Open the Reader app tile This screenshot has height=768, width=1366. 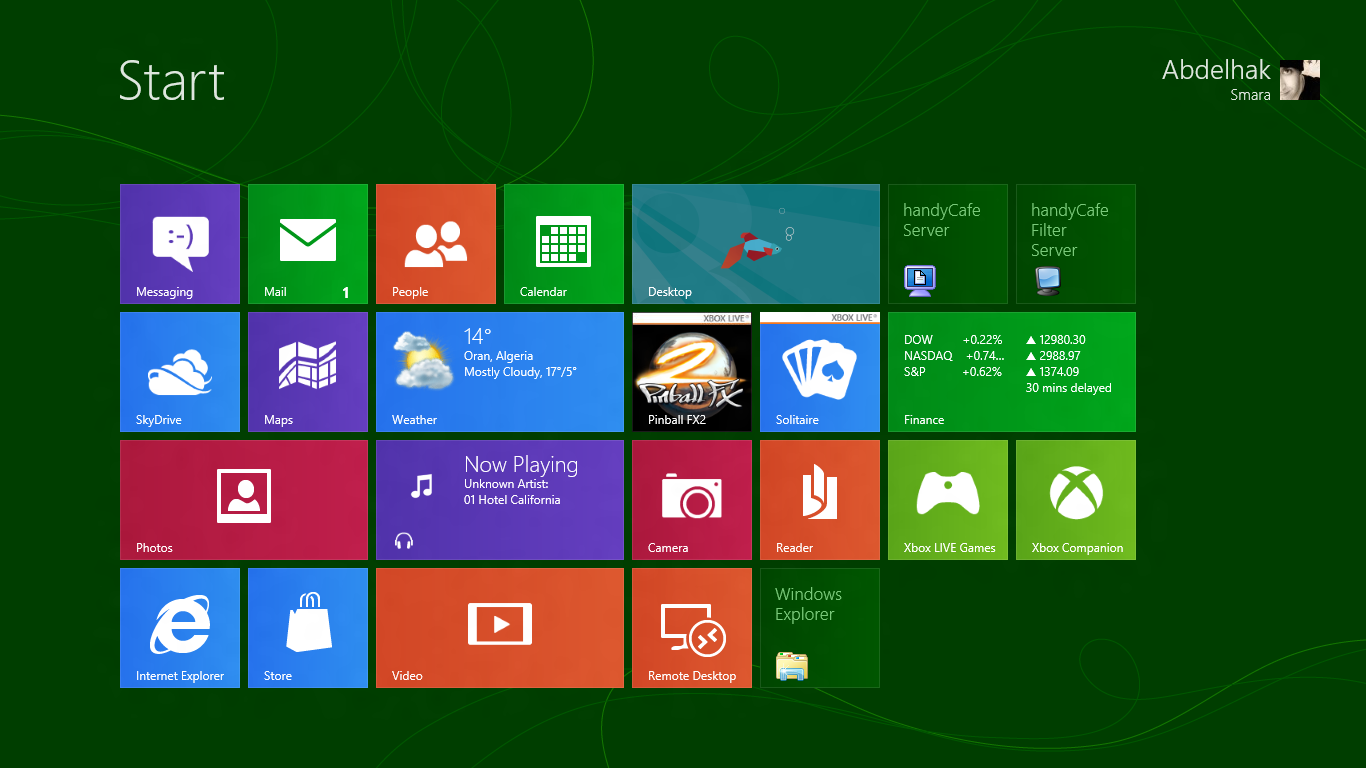pos(820,500)
